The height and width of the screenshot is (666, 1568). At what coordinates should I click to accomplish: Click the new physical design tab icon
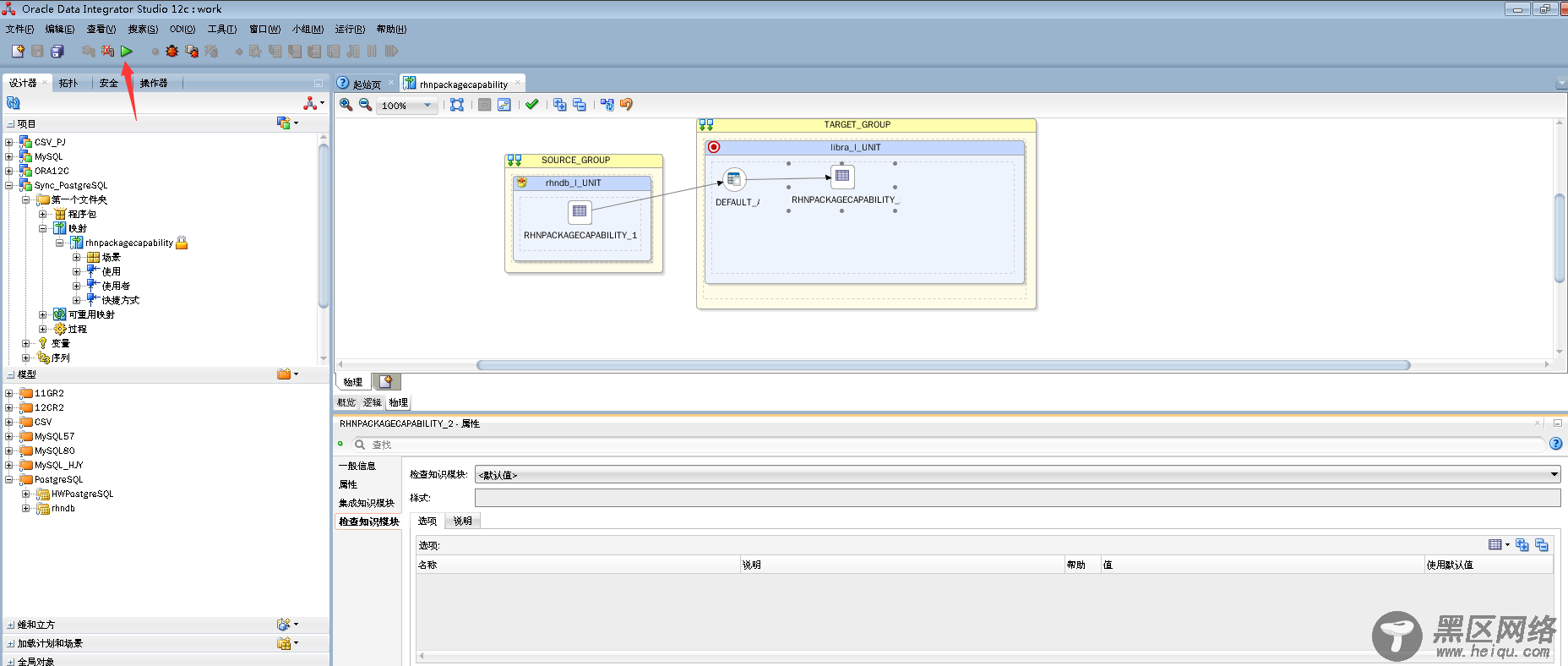click(x=386, y=382)
